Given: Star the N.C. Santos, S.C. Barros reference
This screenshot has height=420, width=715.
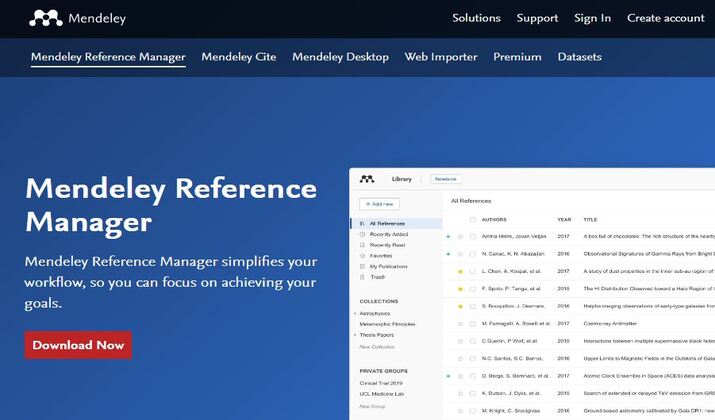Looking at the screenshot, I should coord(460,359).
